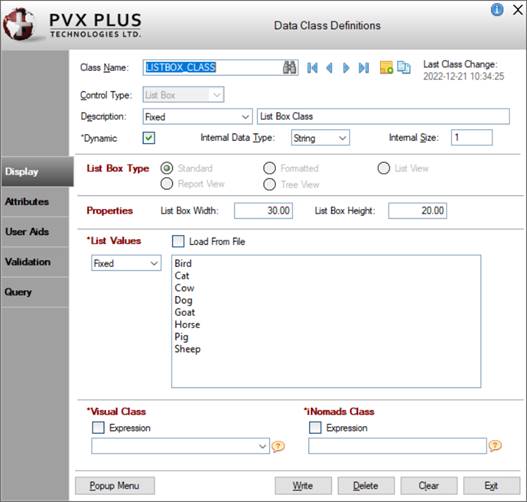Image resolution: width=527 pixels, height=502 pixels.
Task: Uncheck the Dynamic checkbox
Action: pos(149,138)
